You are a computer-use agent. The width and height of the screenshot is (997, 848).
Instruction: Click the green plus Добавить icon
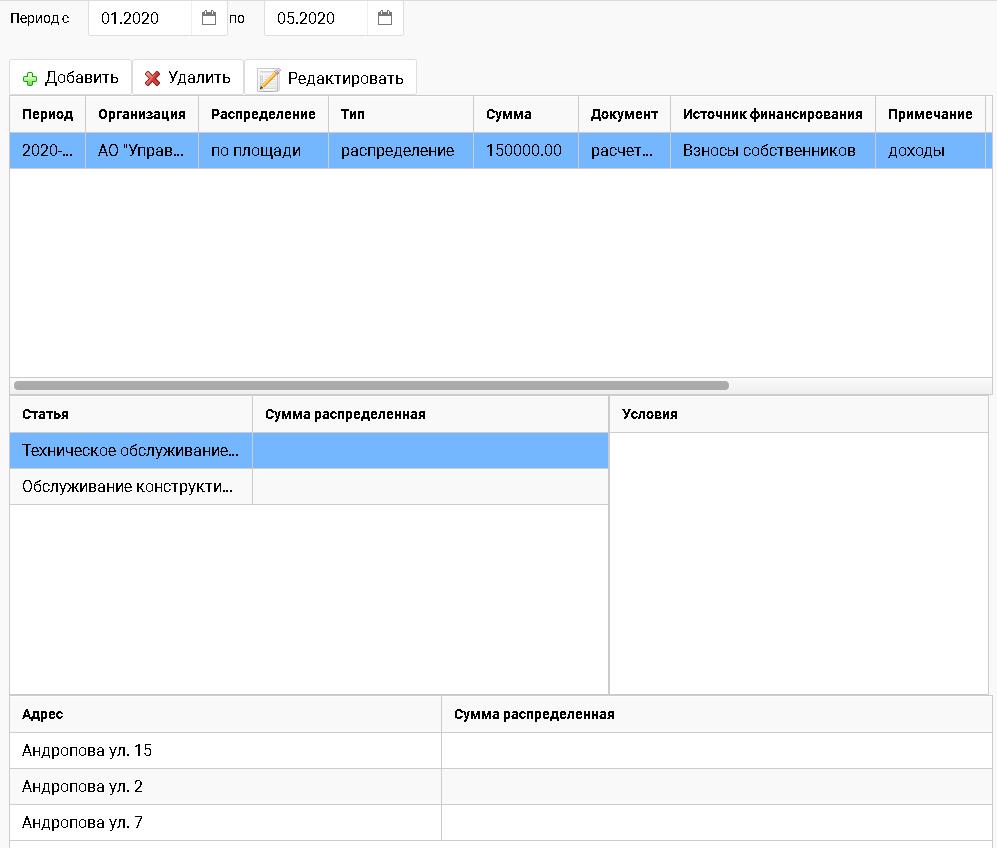click(x=30, y=78)
